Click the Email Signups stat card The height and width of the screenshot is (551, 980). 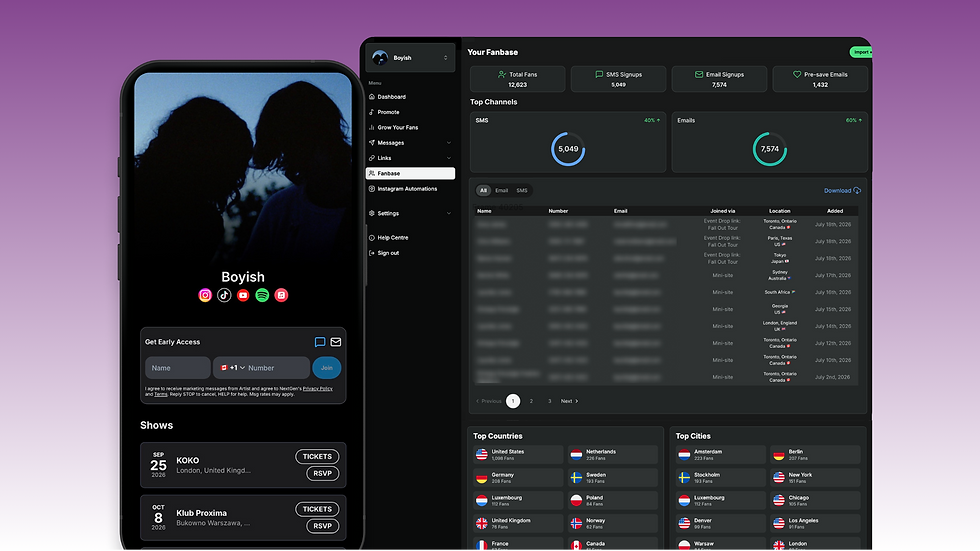719,79
